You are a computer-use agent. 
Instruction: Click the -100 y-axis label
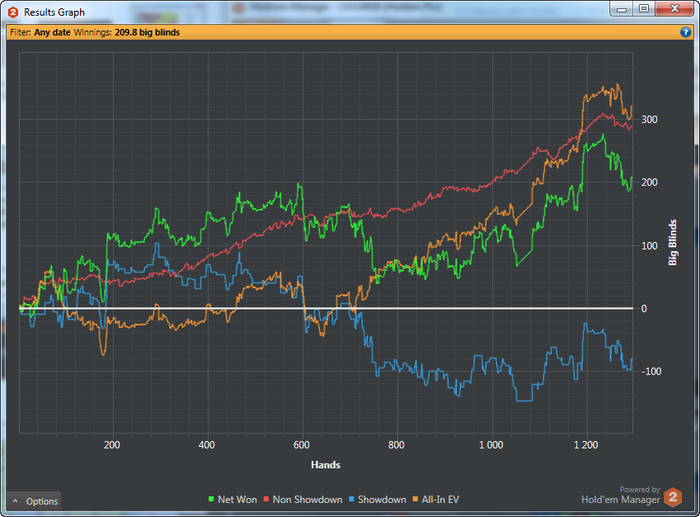click(651, 371)
